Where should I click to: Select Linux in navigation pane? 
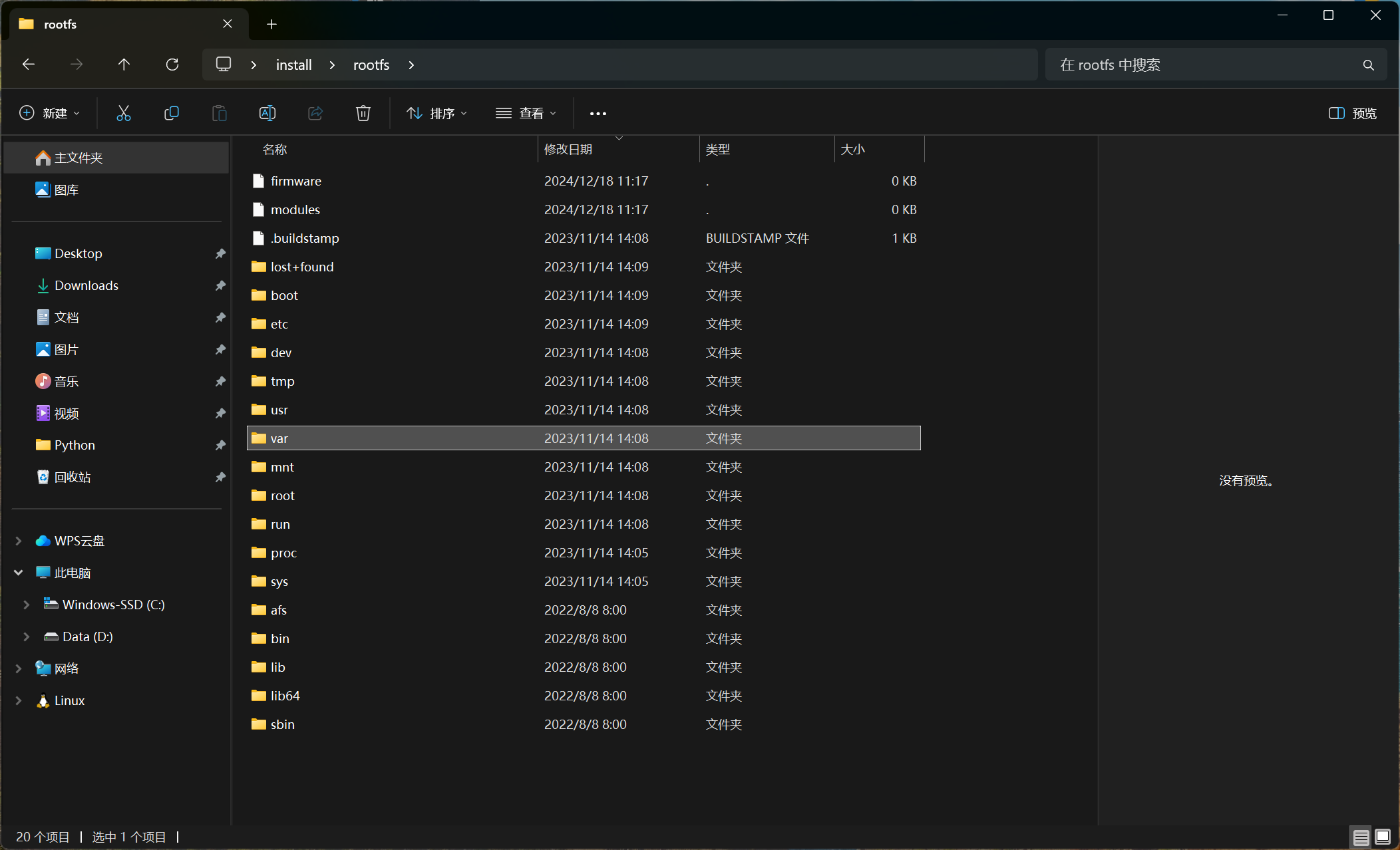(116, 700)
